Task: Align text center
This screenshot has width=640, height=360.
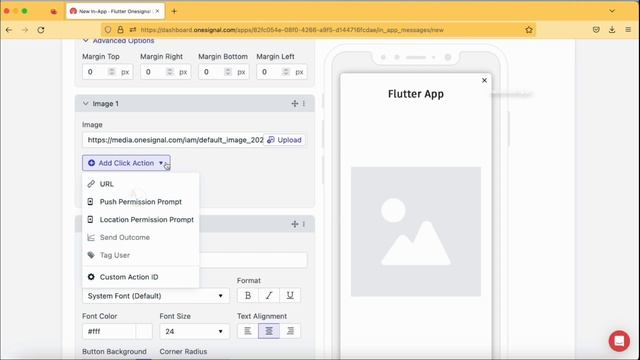Action: coord(269,331)
